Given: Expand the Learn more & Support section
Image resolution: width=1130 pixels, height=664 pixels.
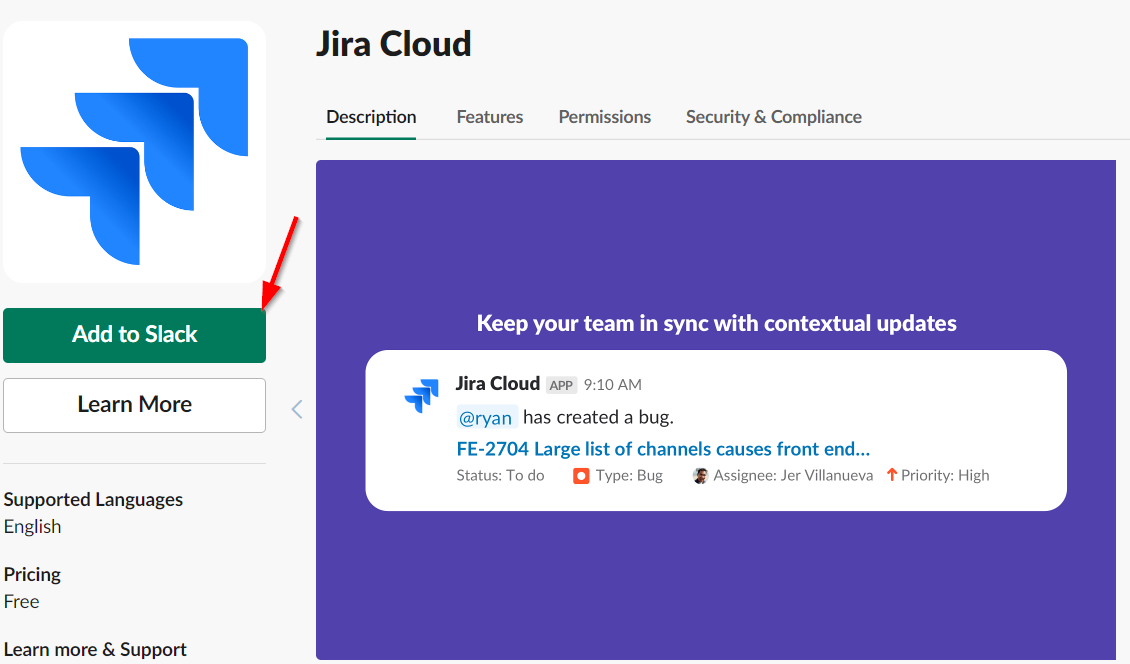Looking at the screenshot, I should point(95,649).
